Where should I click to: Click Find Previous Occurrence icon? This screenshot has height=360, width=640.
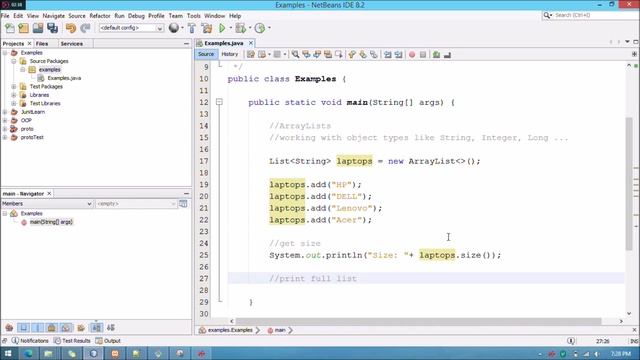[x=306, y=54]
